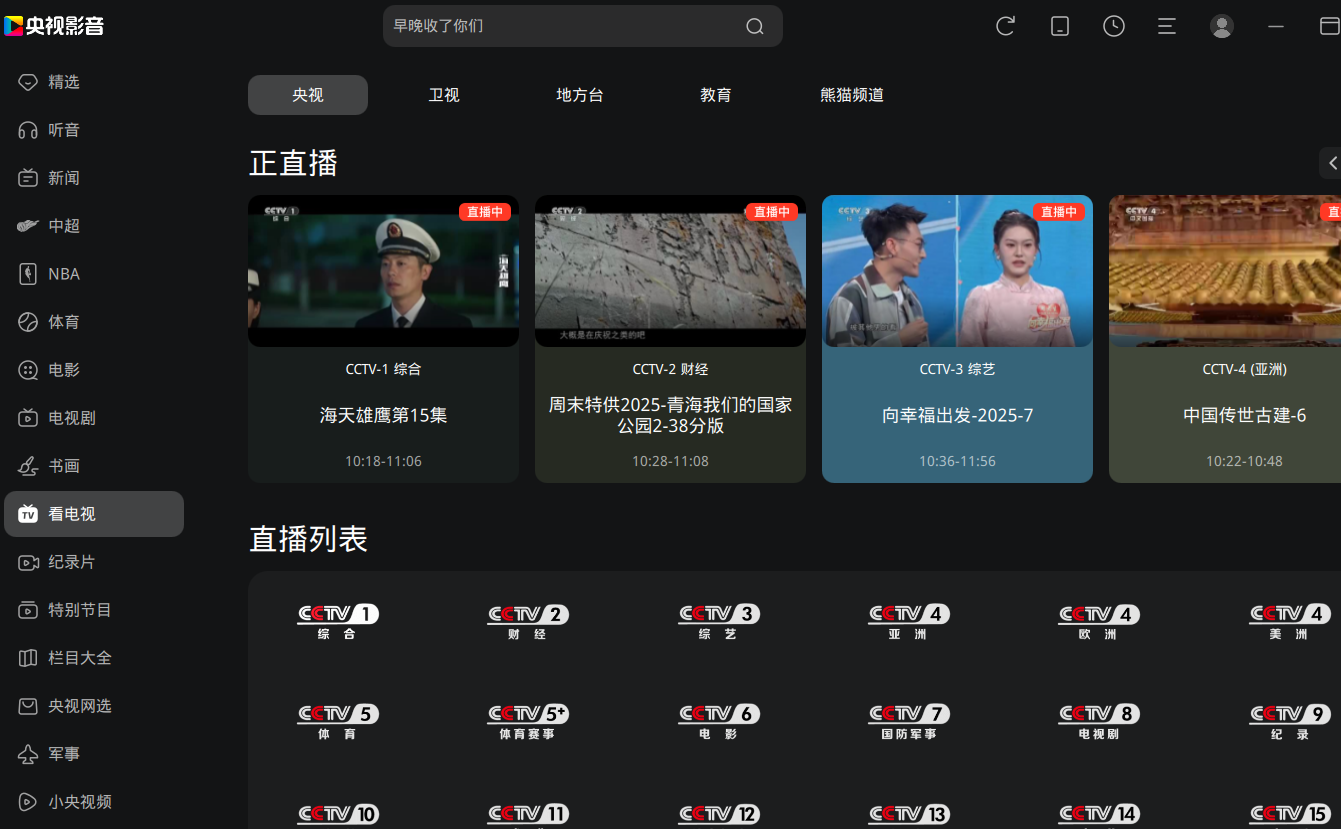Open the playlist menu icon
The width and height of the screenshot is (1341, 829).
(1167, 26)
